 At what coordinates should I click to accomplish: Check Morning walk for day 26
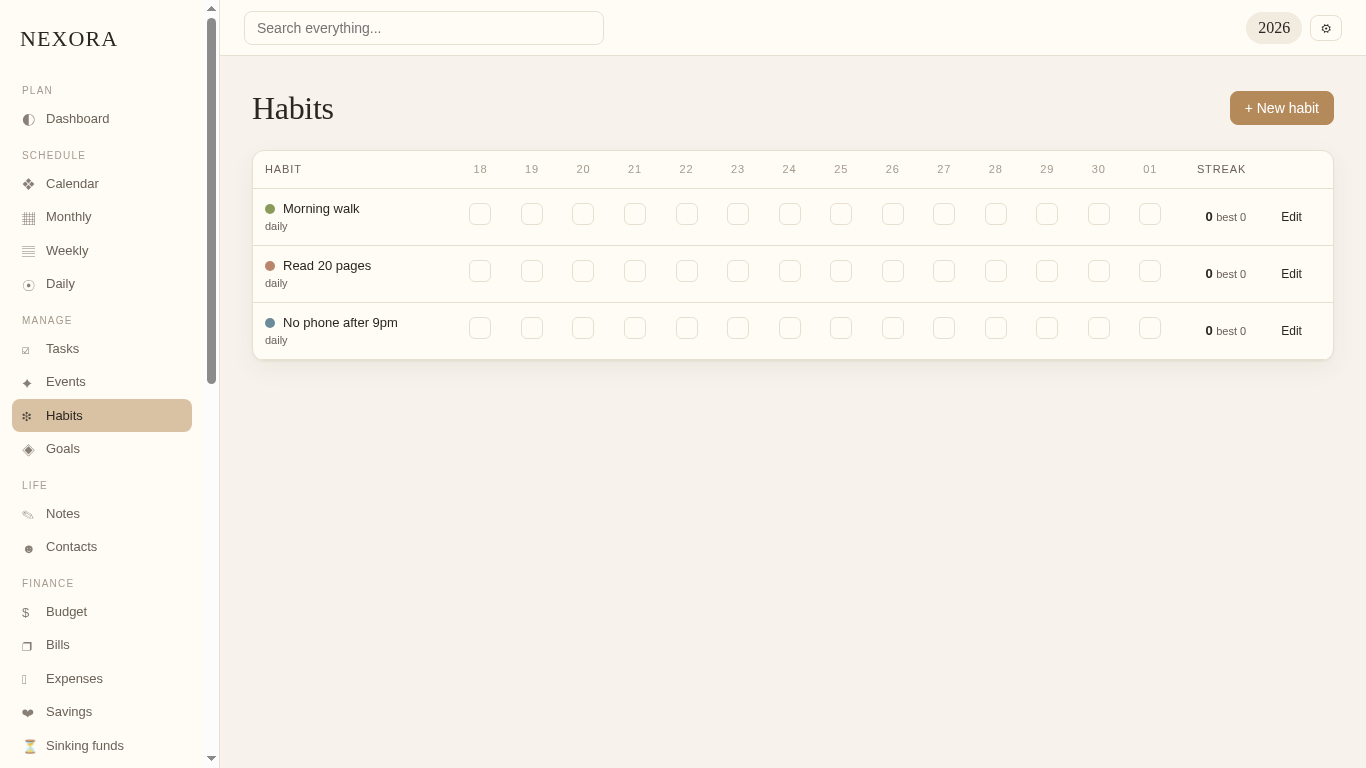pyautogui.click(x=893, y=214)
